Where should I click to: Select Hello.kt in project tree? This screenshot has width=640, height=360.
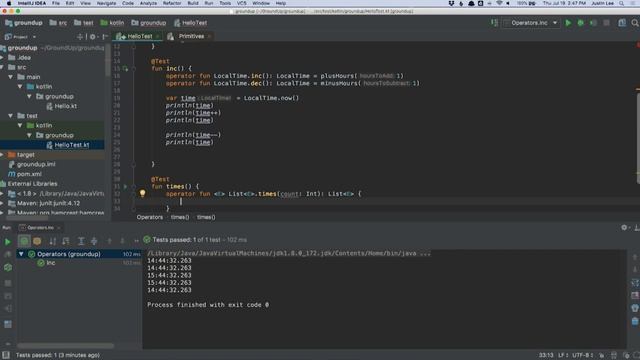point(62,106)
